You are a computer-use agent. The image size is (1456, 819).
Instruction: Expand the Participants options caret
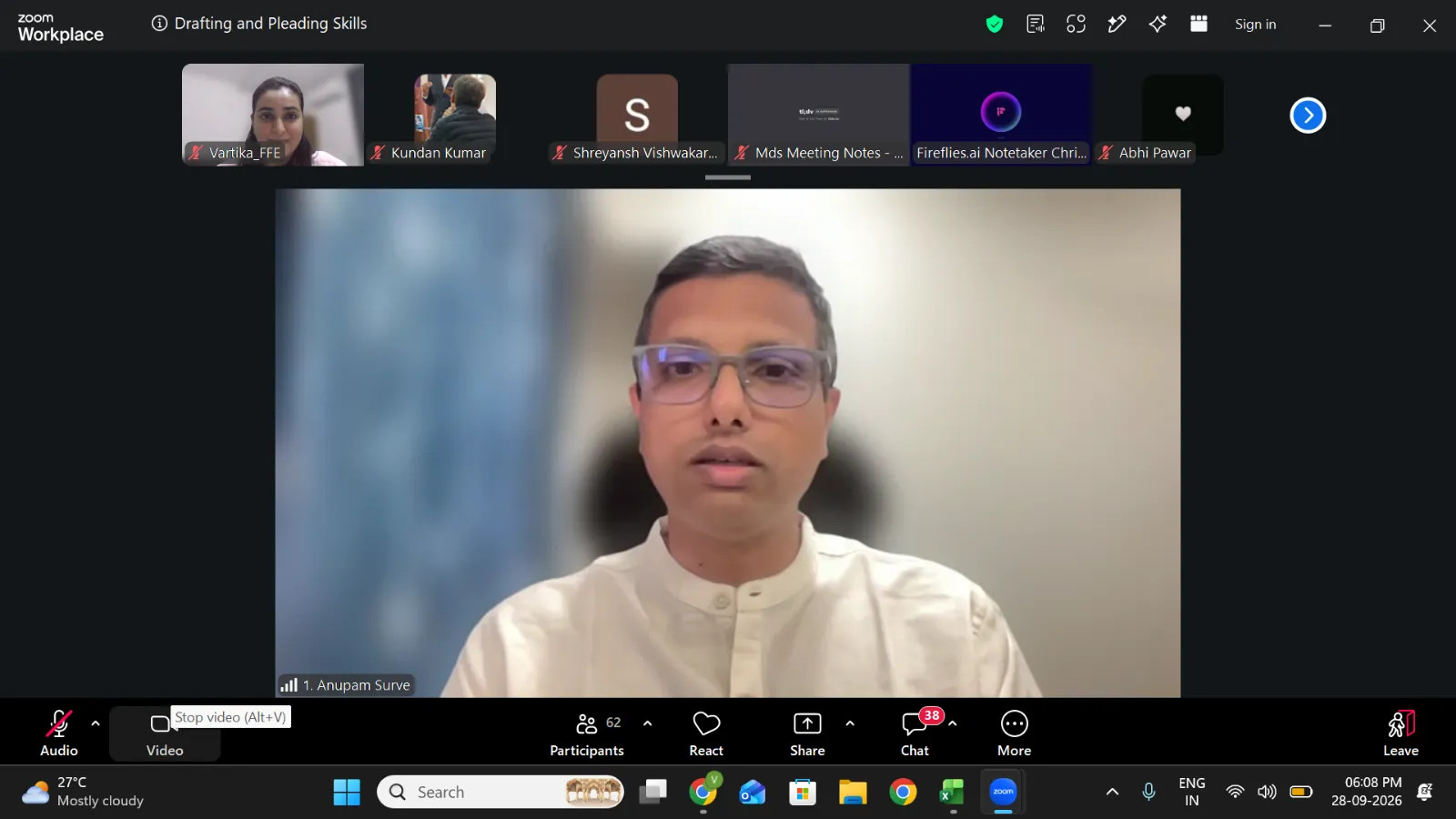648,723
